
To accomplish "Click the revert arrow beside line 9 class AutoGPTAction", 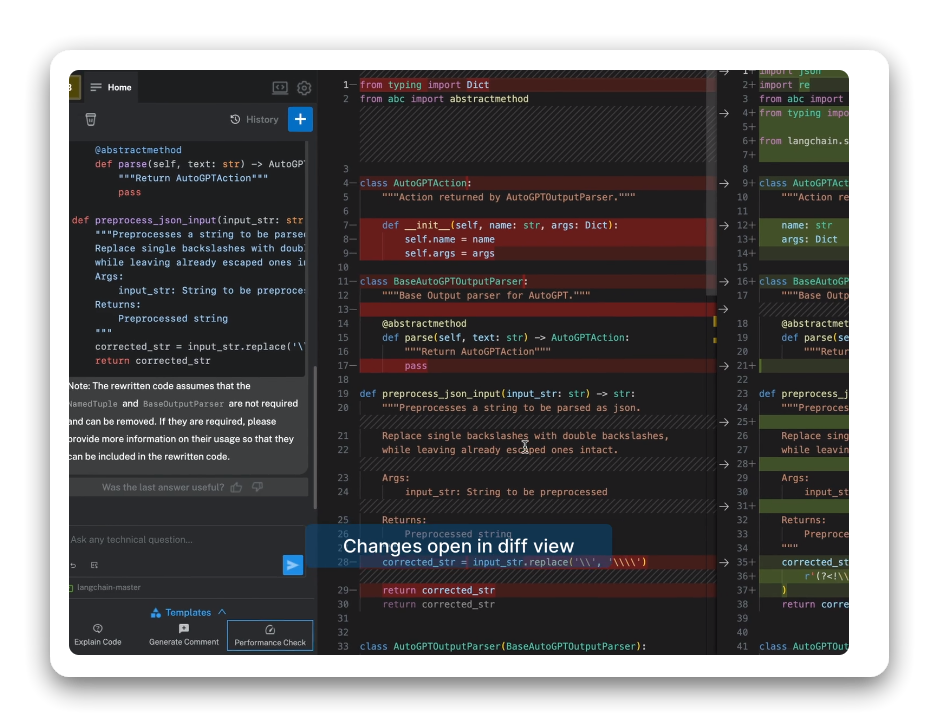I will coord(724,183).
